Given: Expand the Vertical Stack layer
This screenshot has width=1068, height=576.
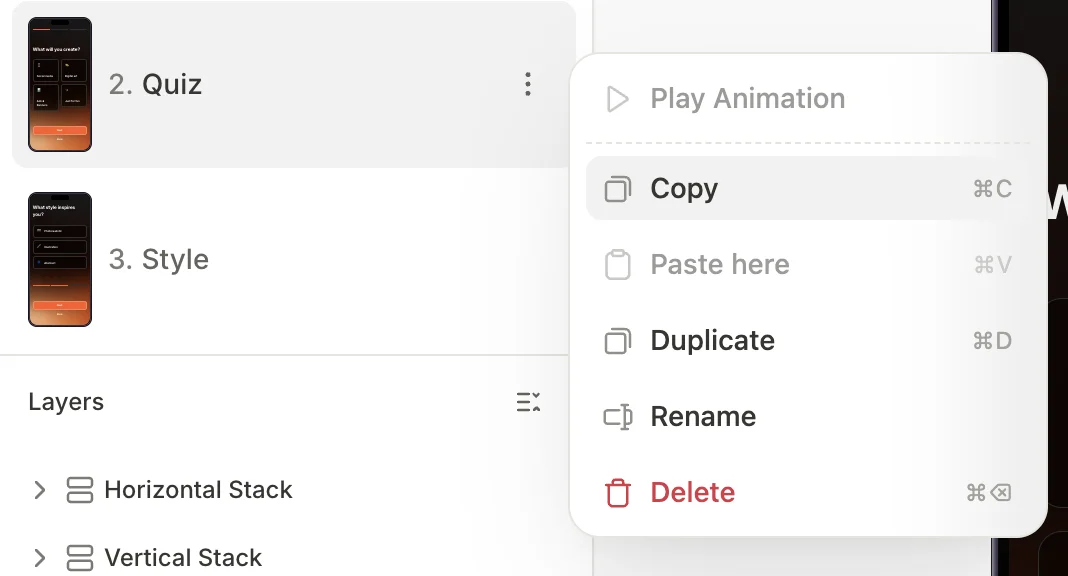Looking at the screenshot, I should tap(40, 558).
